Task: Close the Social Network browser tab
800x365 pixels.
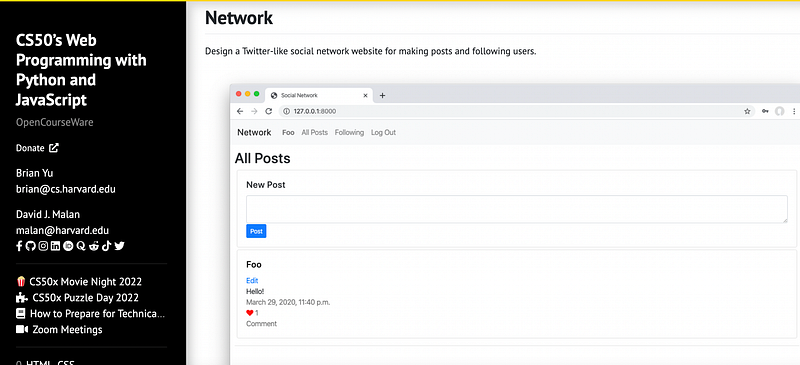Action: tap(365, 95)
